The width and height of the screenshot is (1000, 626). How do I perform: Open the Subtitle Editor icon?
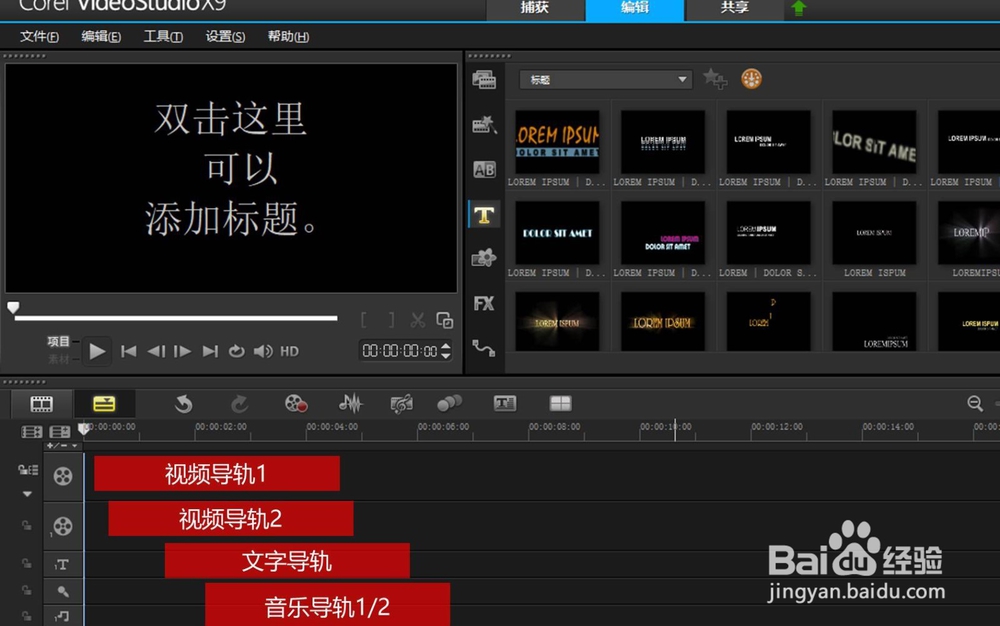(504, 403)
